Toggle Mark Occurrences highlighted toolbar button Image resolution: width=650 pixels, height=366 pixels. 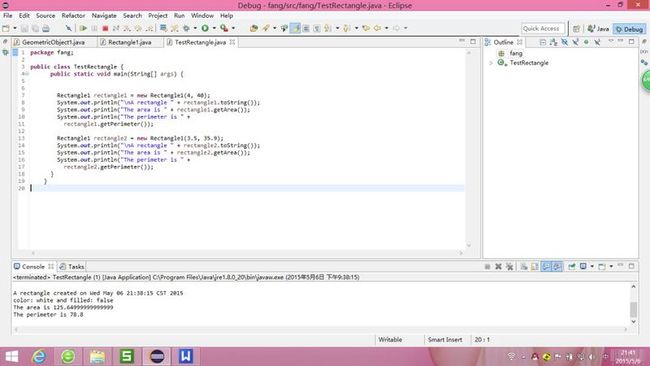pos(296,28)
